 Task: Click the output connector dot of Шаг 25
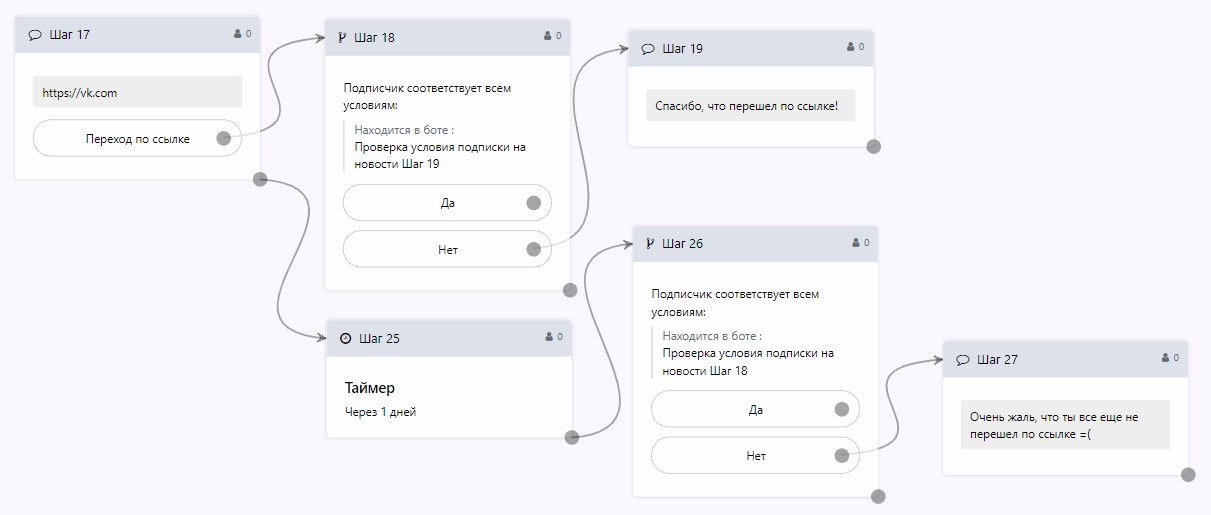click(x=571, y=437)
